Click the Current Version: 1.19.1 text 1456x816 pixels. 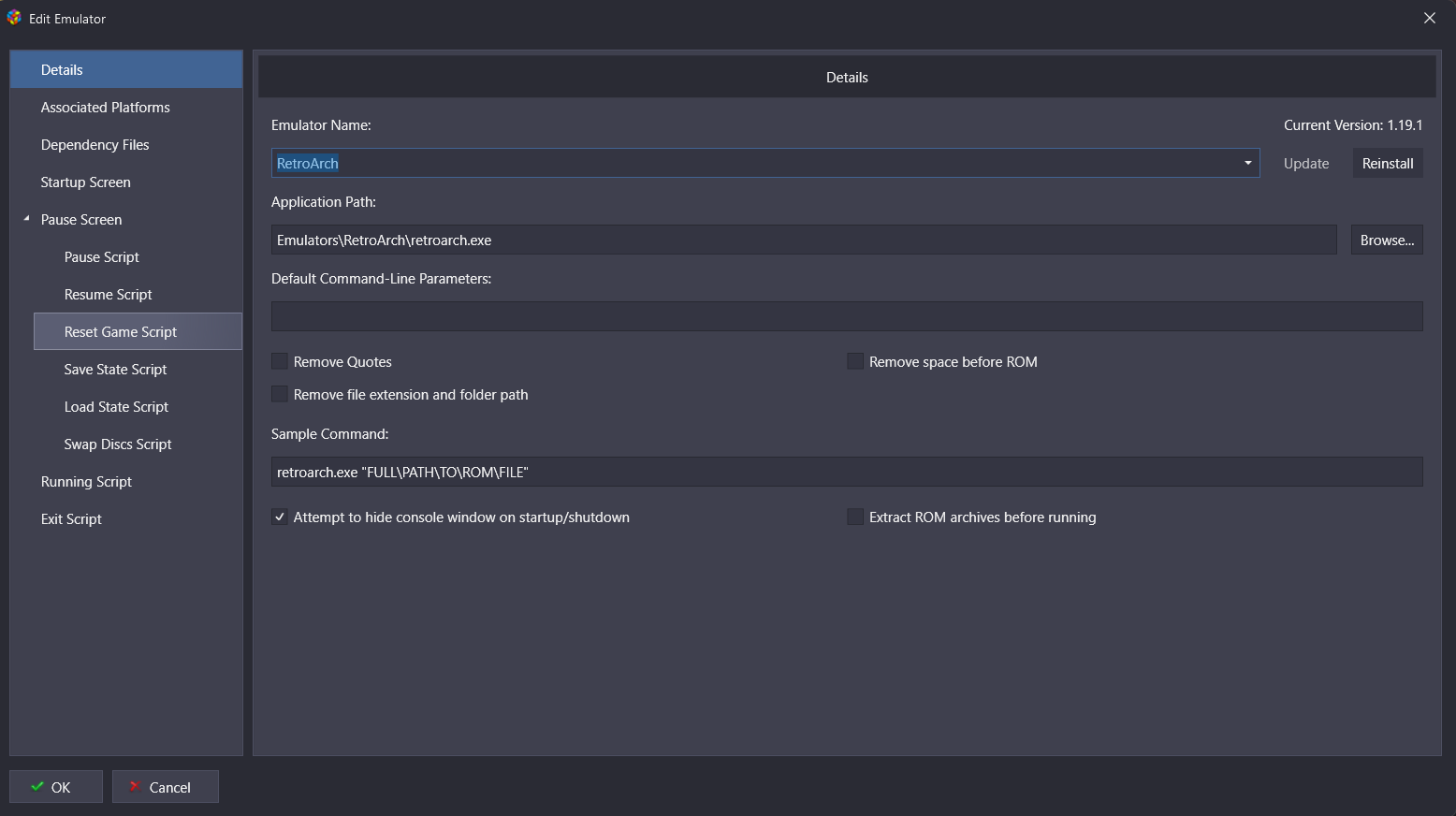[x=1353, y=124]
